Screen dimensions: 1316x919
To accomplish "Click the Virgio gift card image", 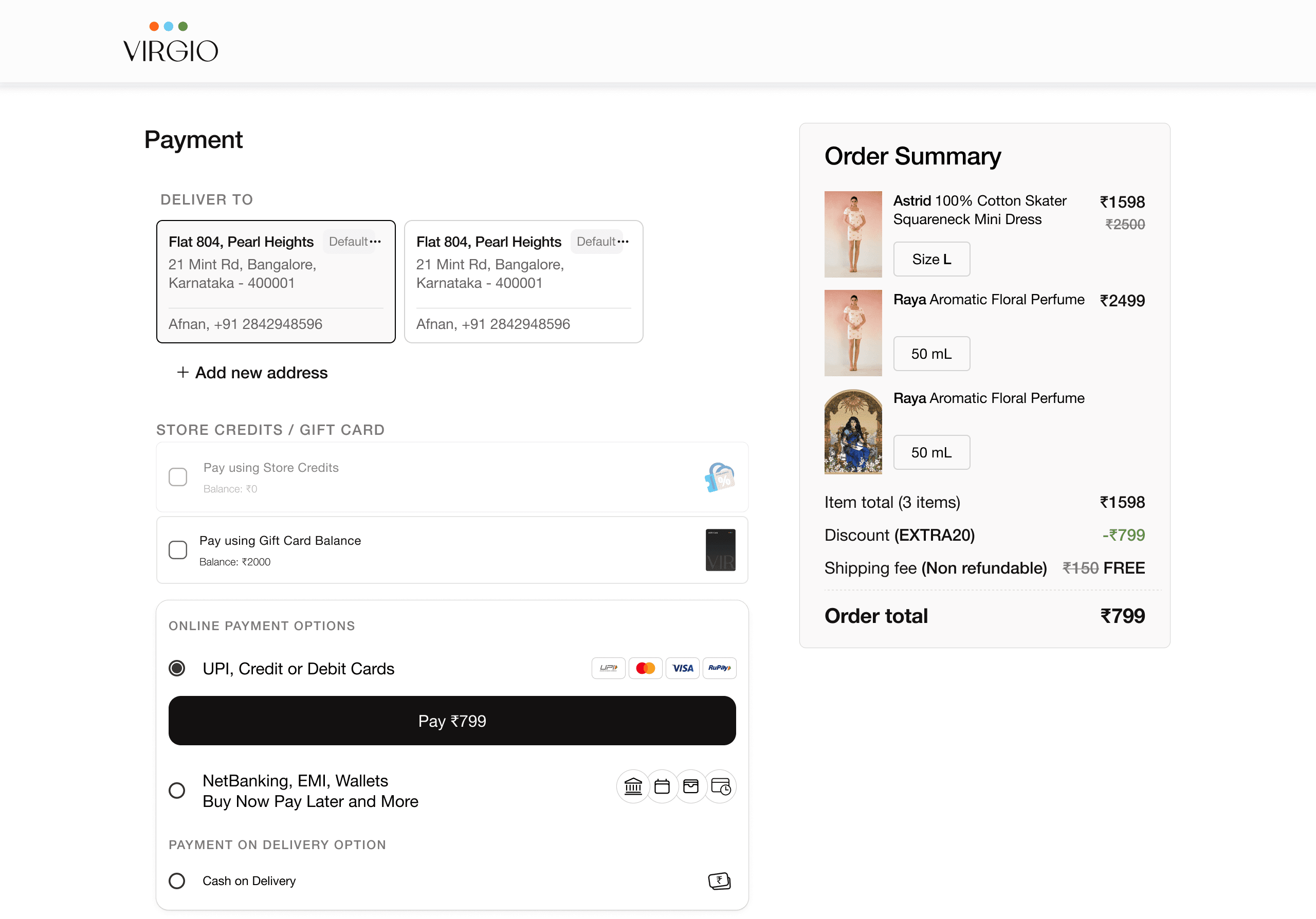I will click(721, 550).
